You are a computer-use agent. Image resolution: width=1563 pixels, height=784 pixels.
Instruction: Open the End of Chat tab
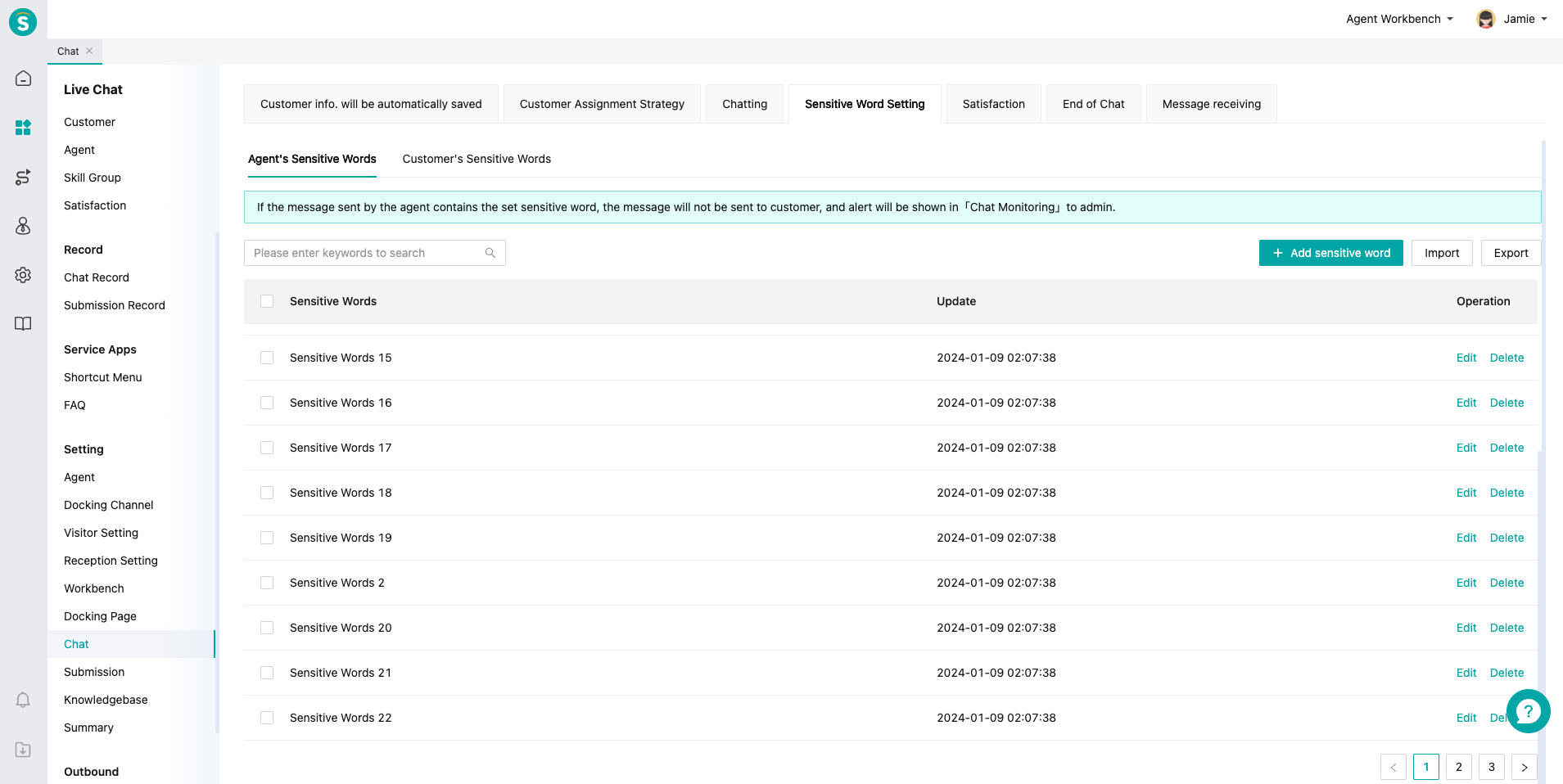[1094, 104]
